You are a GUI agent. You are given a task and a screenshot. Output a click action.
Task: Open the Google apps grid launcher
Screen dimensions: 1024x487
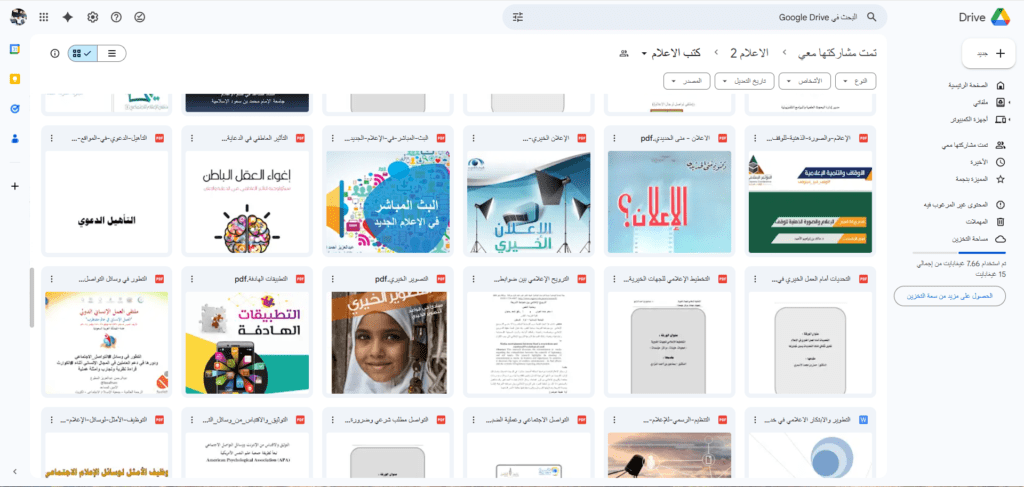(43, 17)
